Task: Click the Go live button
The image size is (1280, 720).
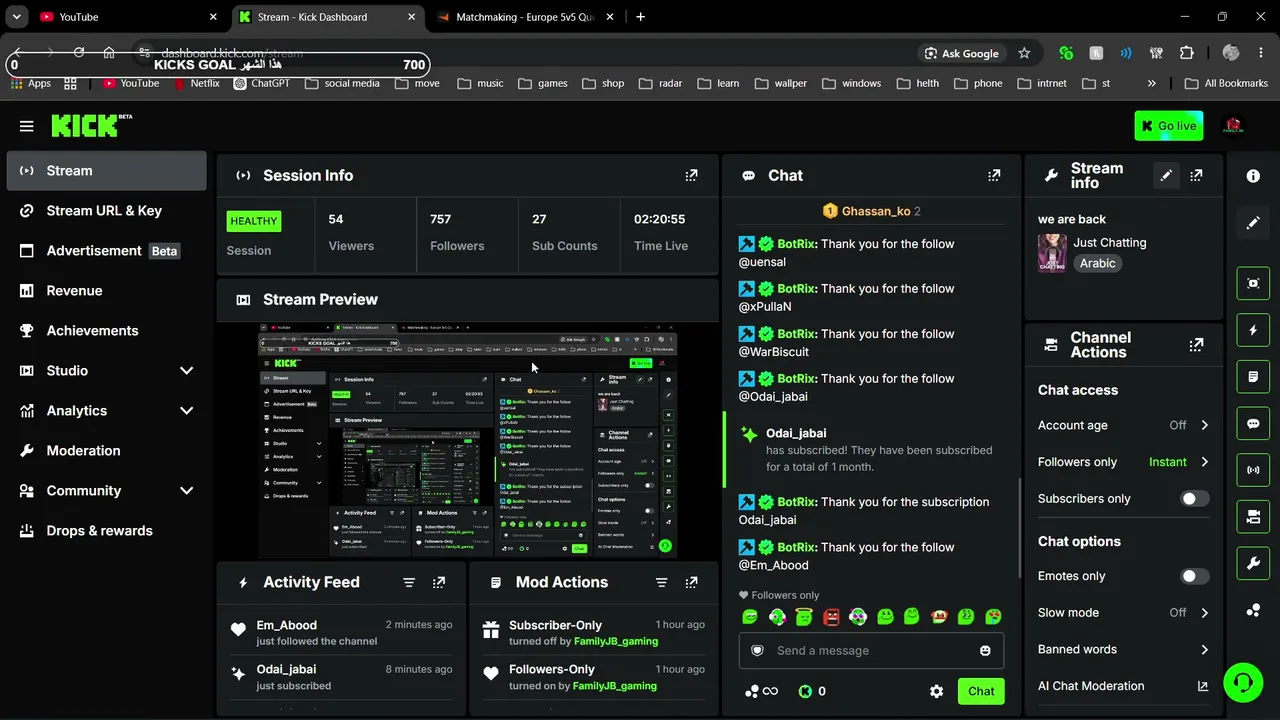Action: pyautogui.click(x=1169, y=126)
